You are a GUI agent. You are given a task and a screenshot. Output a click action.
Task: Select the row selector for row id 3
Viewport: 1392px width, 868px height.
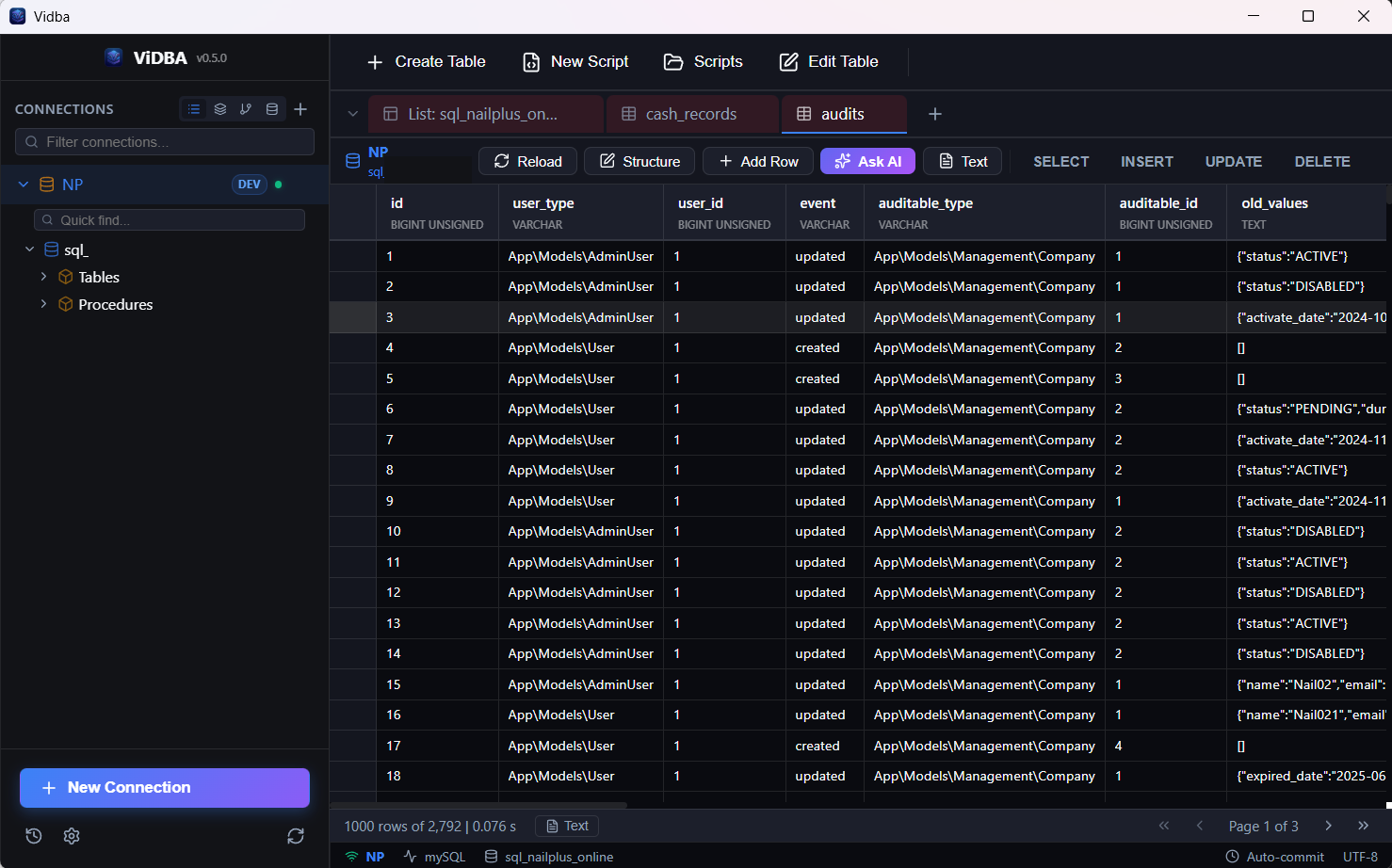pyautogui.click(x=353, y=317)
